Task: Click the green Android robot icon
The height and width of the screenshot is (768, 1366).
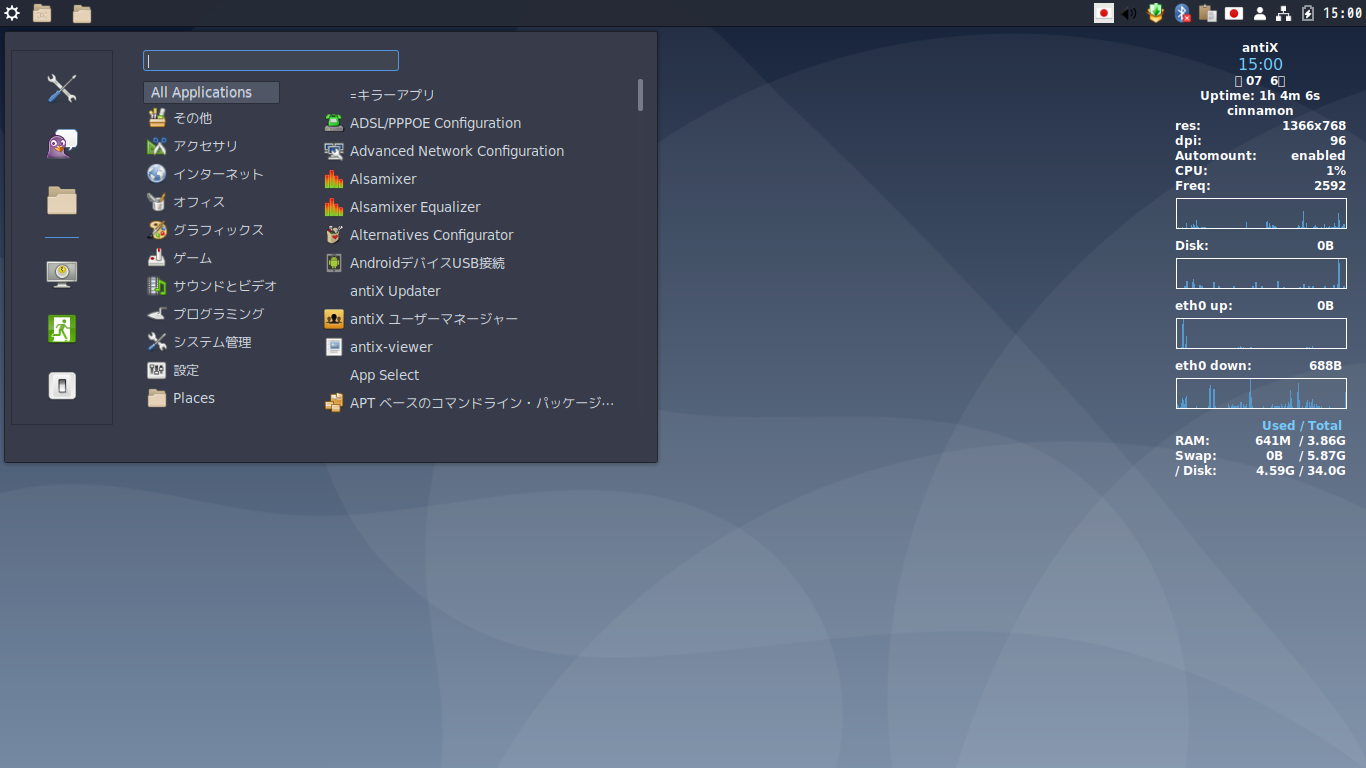Action: tap(334, 263)
